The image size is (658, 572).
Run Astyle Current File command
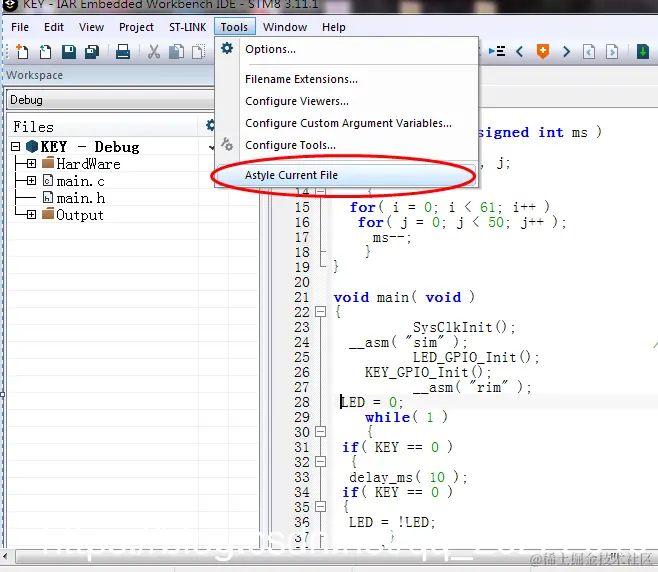[347, 175]
